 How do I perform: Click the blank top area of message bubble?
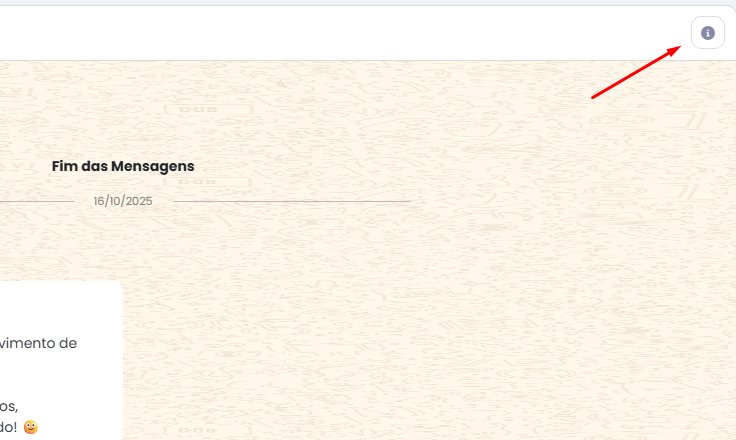pyautogui.click(x=61, y=305)
